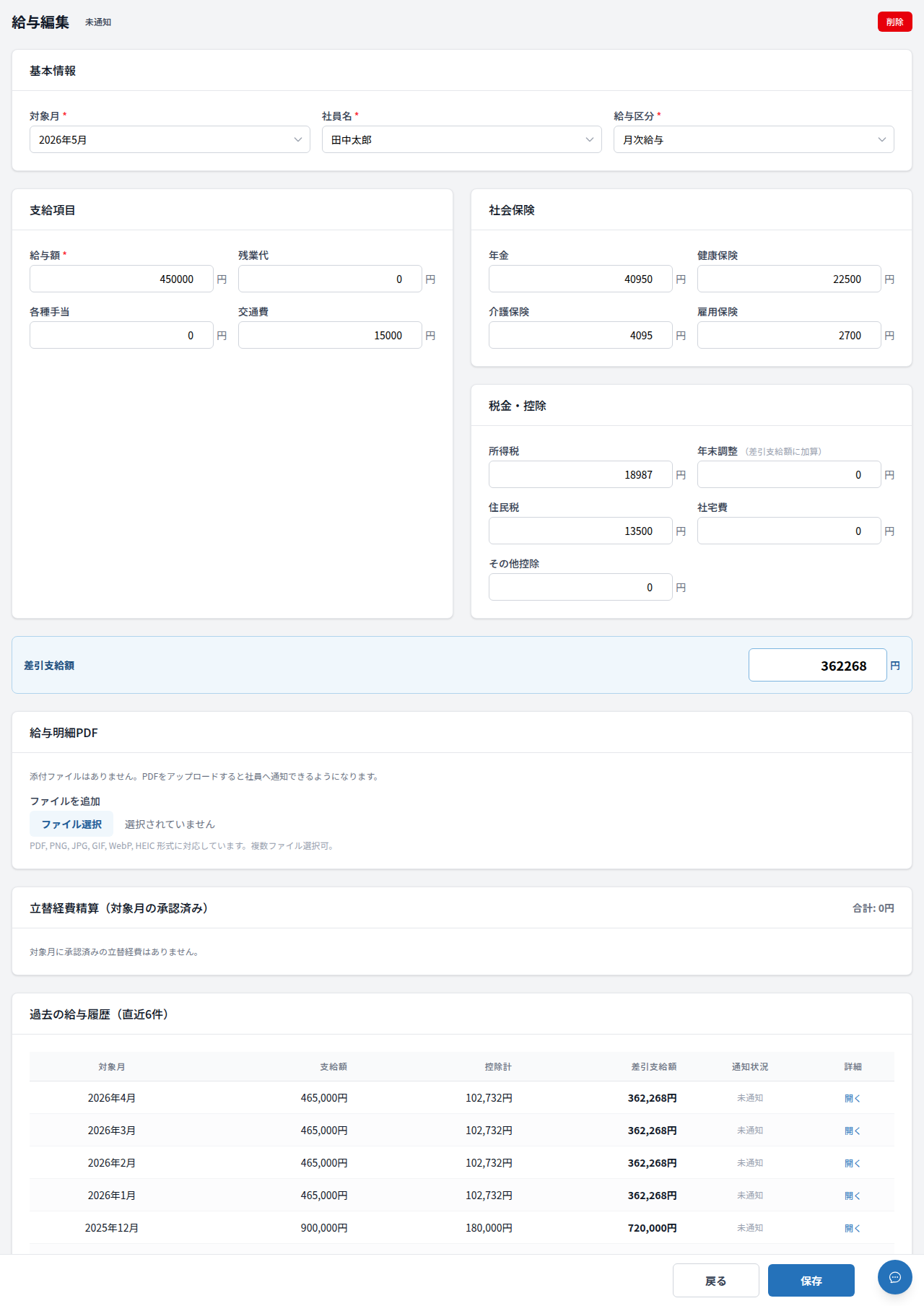Click the 給与額 field with 450000
The height and width of the screenshot is (1306, 924).
(x=121, y=279)
